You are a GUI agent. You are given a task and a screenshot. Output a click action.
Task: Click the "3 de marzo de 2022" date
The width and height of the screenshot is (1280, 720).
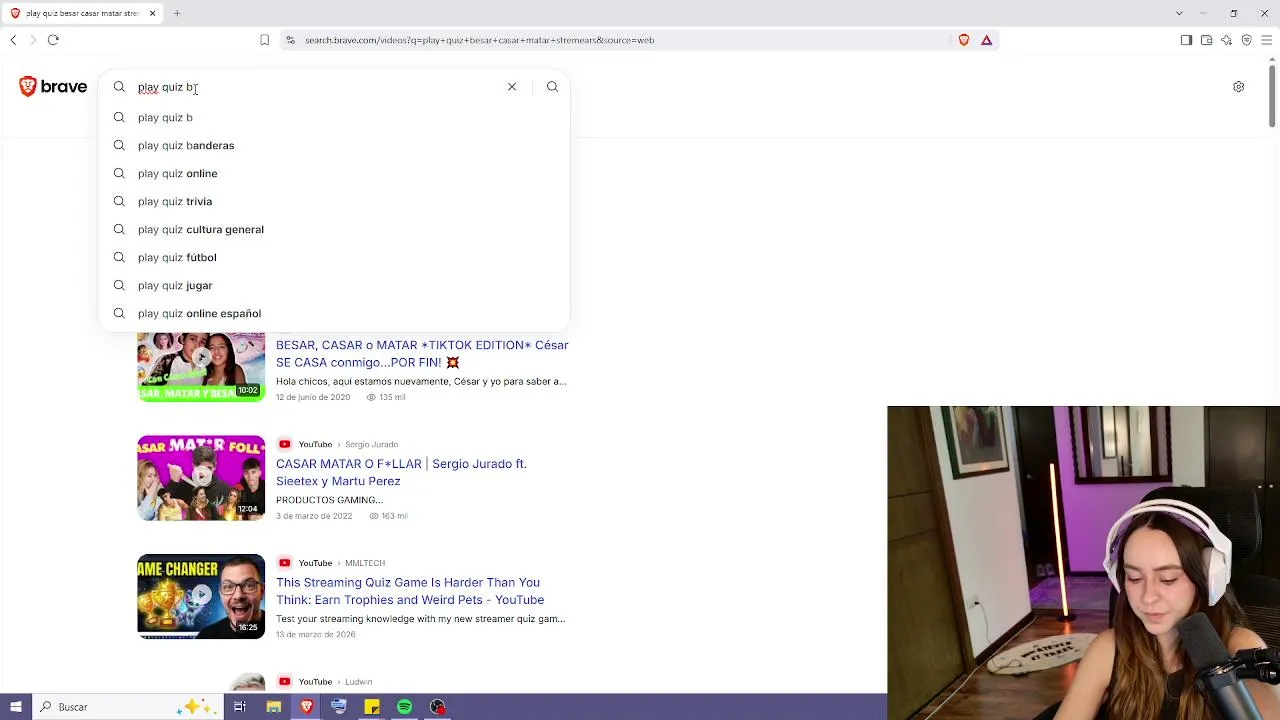tap(314, 516)
